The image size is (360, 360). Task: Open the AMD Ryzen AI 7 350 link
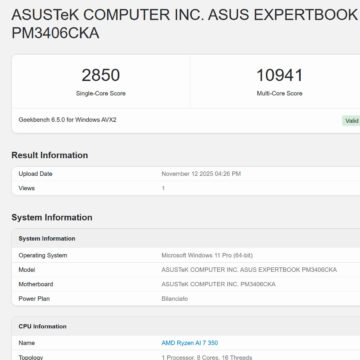pos(190,343)
